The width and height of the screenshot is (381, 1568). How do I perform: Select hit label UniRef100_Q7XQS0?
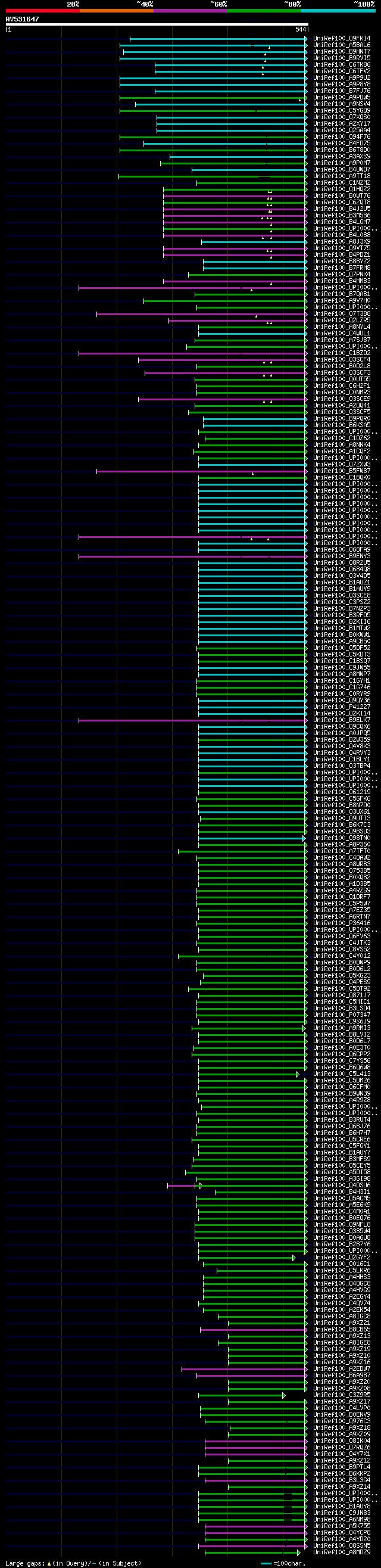click(x=342, y=117)
